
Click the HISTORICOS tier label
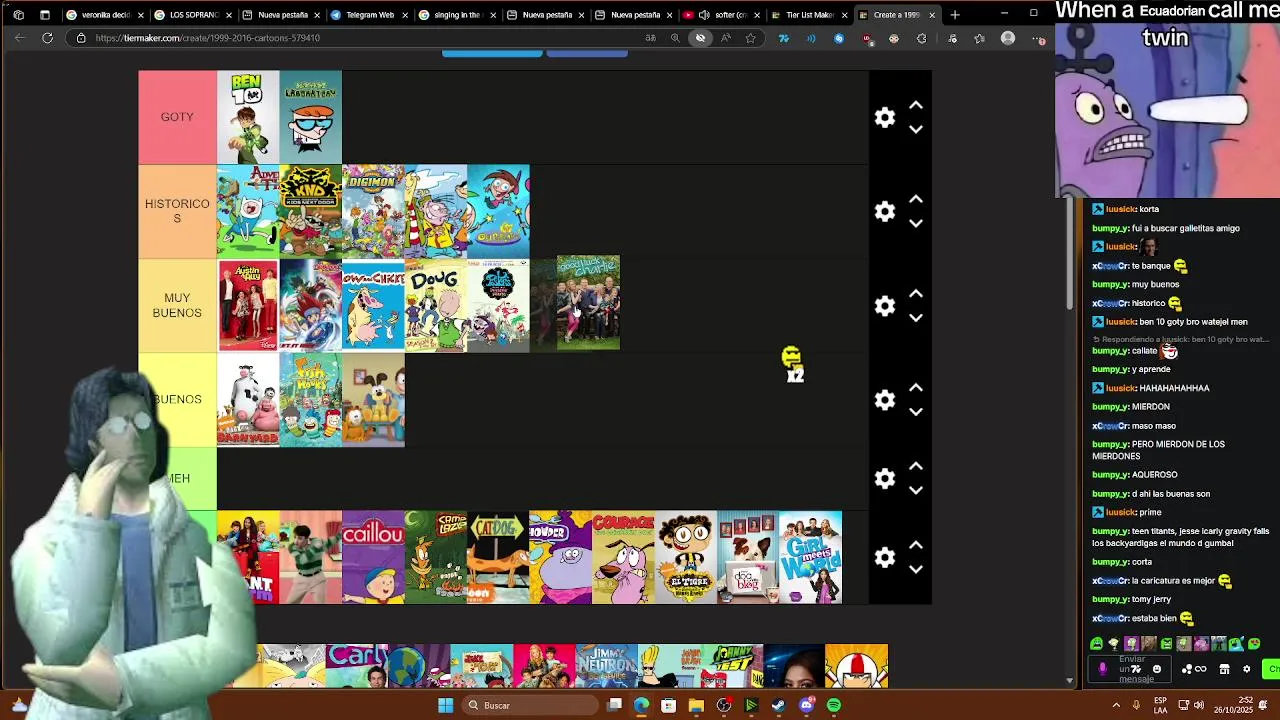click(177, 211)
